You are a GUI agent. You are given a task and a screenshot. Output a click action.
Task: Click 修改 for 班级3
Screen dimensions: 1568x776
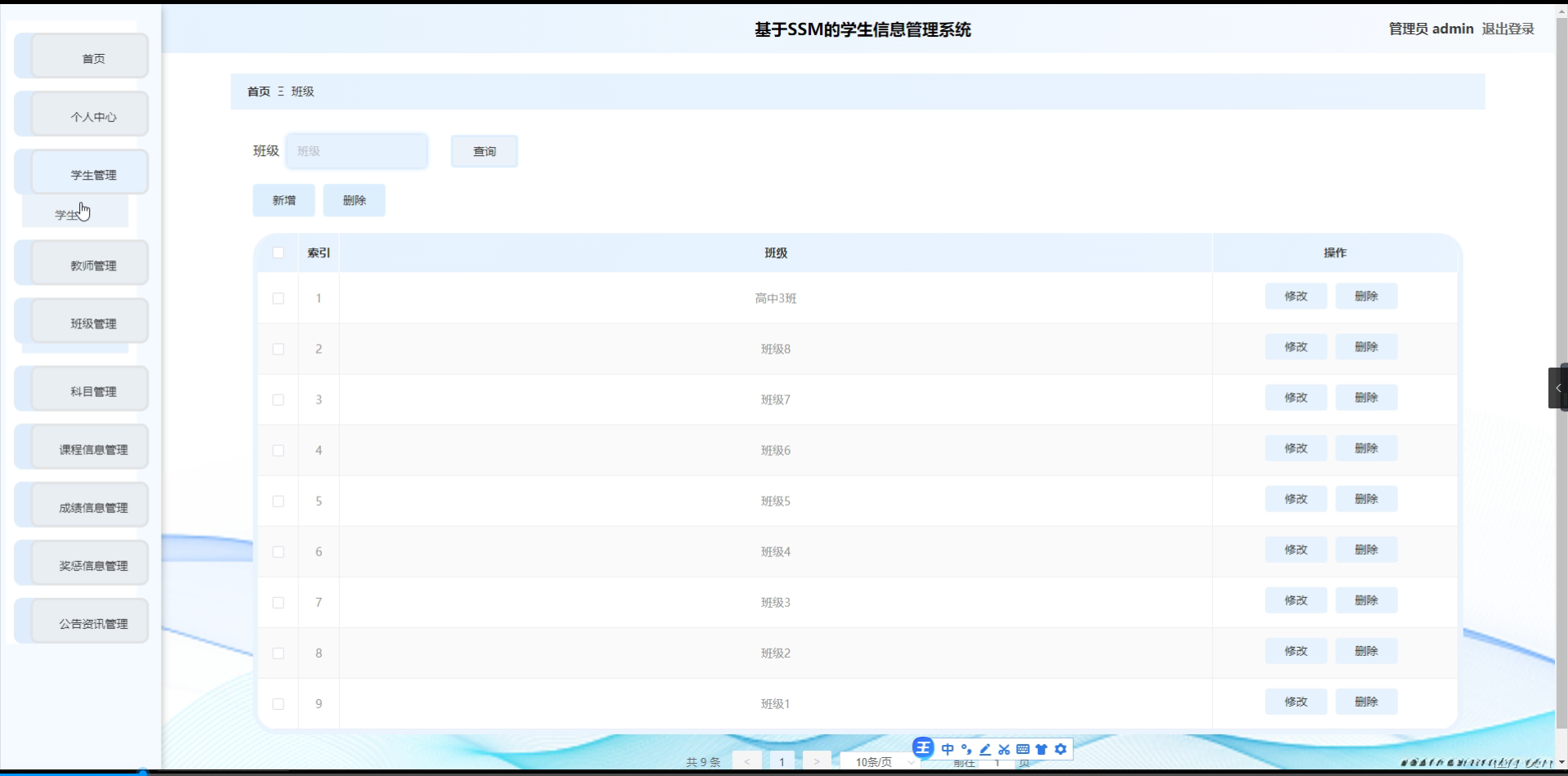1296,600
